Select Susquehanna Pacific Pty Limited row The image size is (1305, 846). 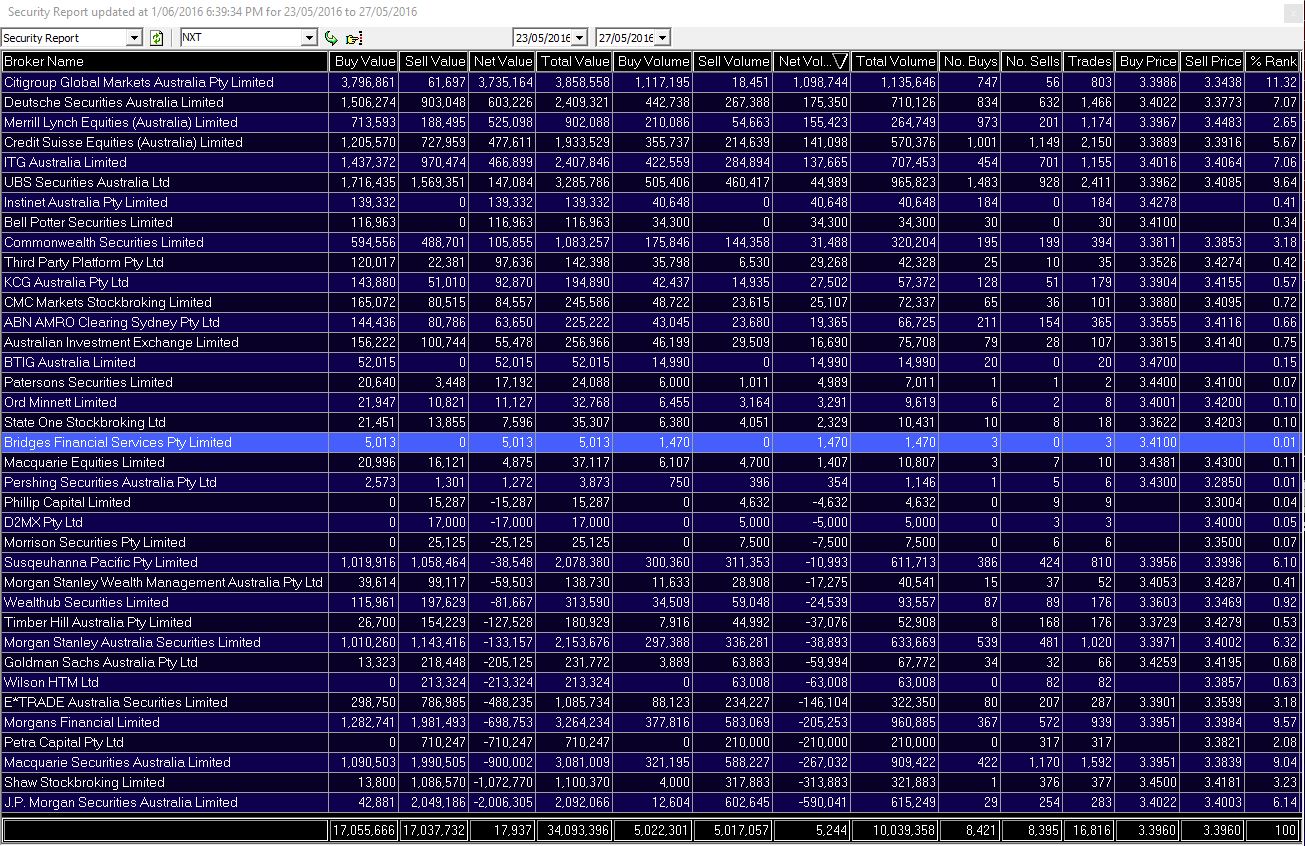(650, 562)
